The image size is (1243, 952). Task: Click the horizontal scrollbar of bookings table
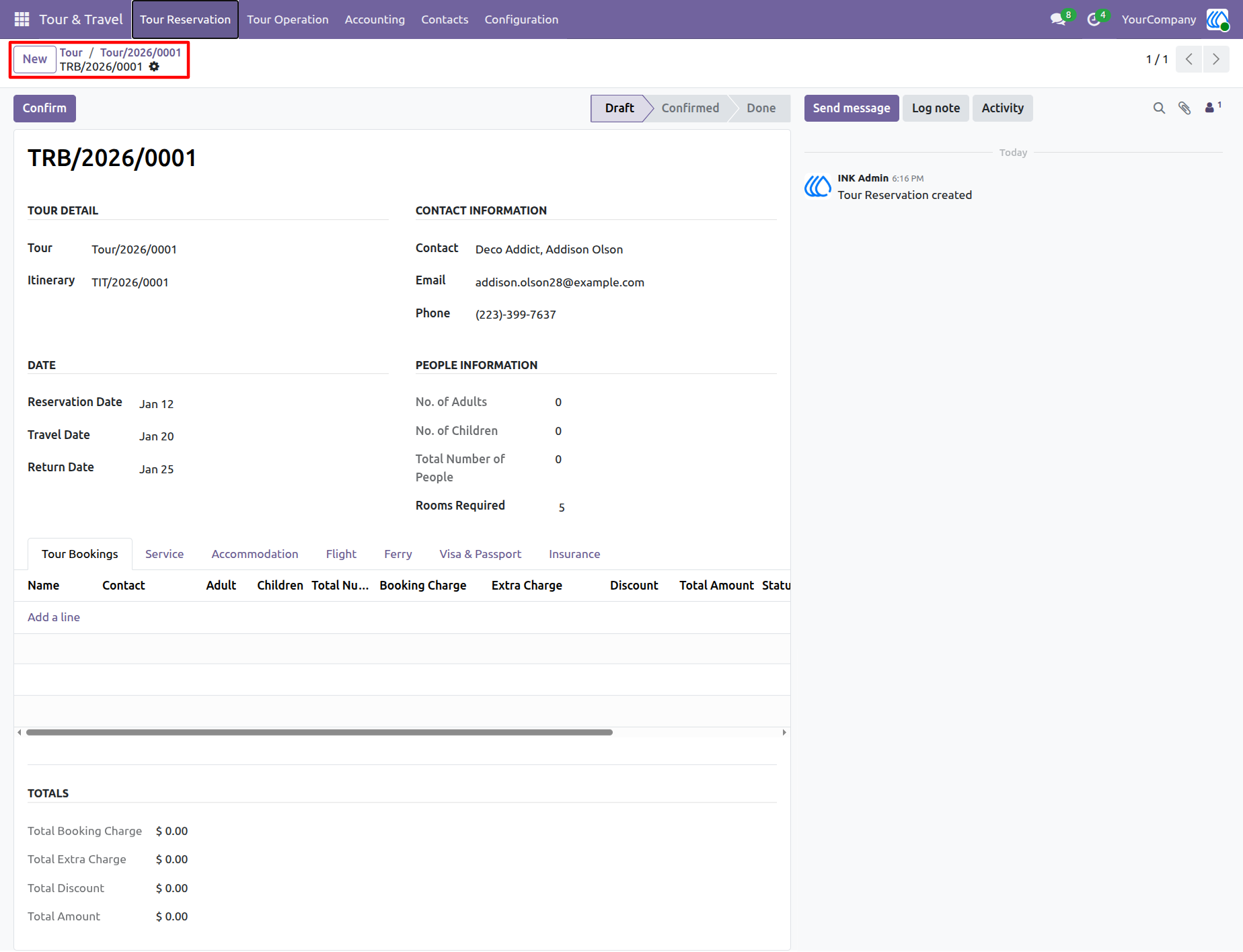(x=319, y=732)
